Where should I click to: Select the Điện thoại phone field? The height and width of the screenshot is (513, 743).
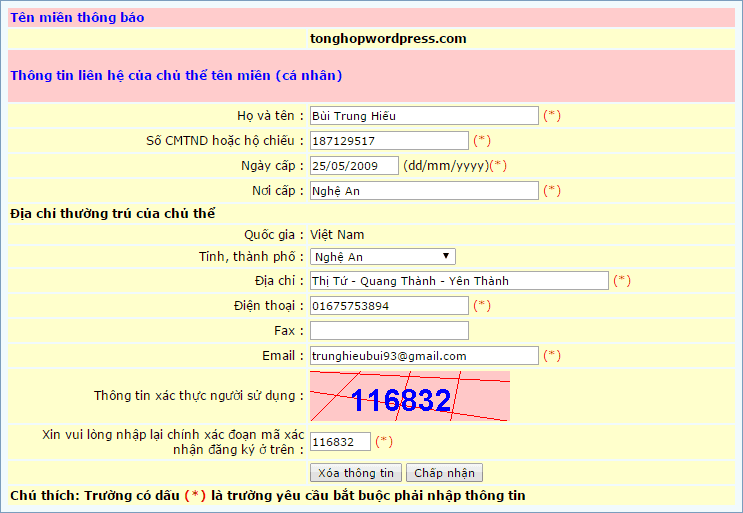tap(388, 306)
